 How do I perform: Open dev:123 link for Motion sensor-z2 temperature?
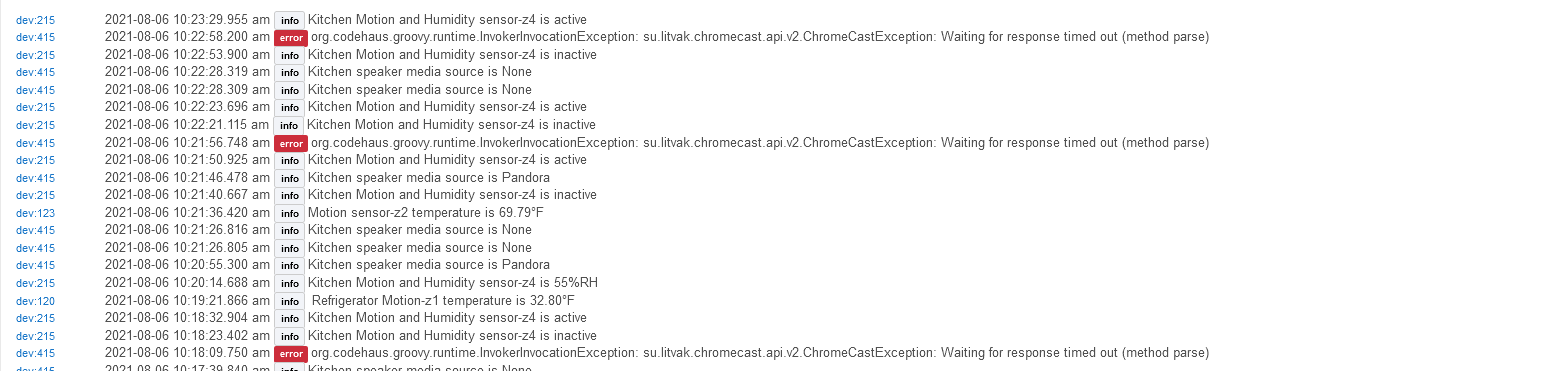[35, 213]
